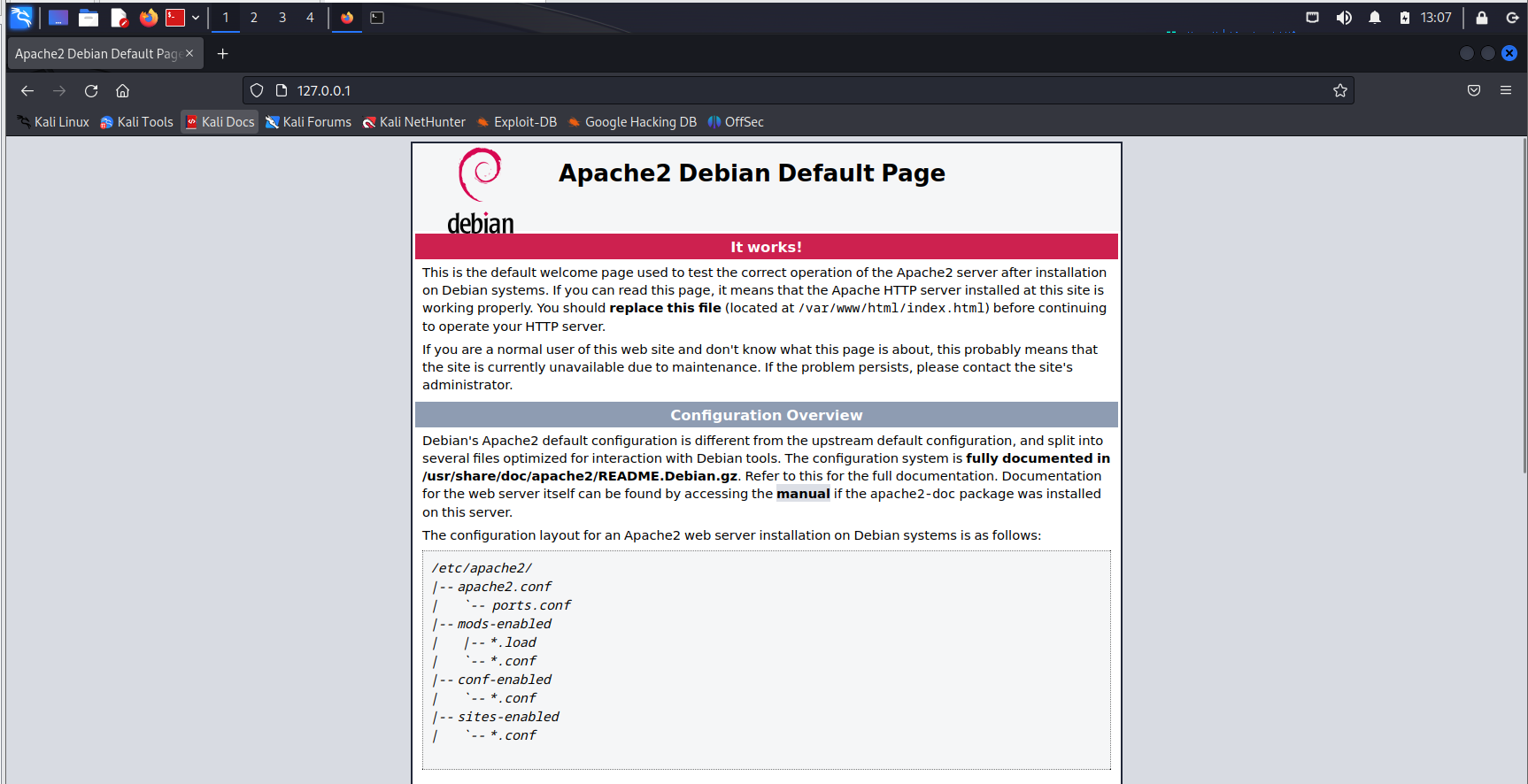The width and height of the screenshot is (1528, 784).
Task: Lock the screen with padlock icon
Action: pyautogui.click(x=1482, y=18)
